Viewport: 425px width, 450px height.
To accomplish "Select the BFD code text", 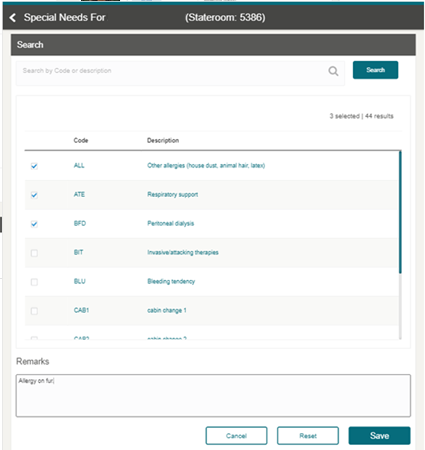I will click(80, 223).
